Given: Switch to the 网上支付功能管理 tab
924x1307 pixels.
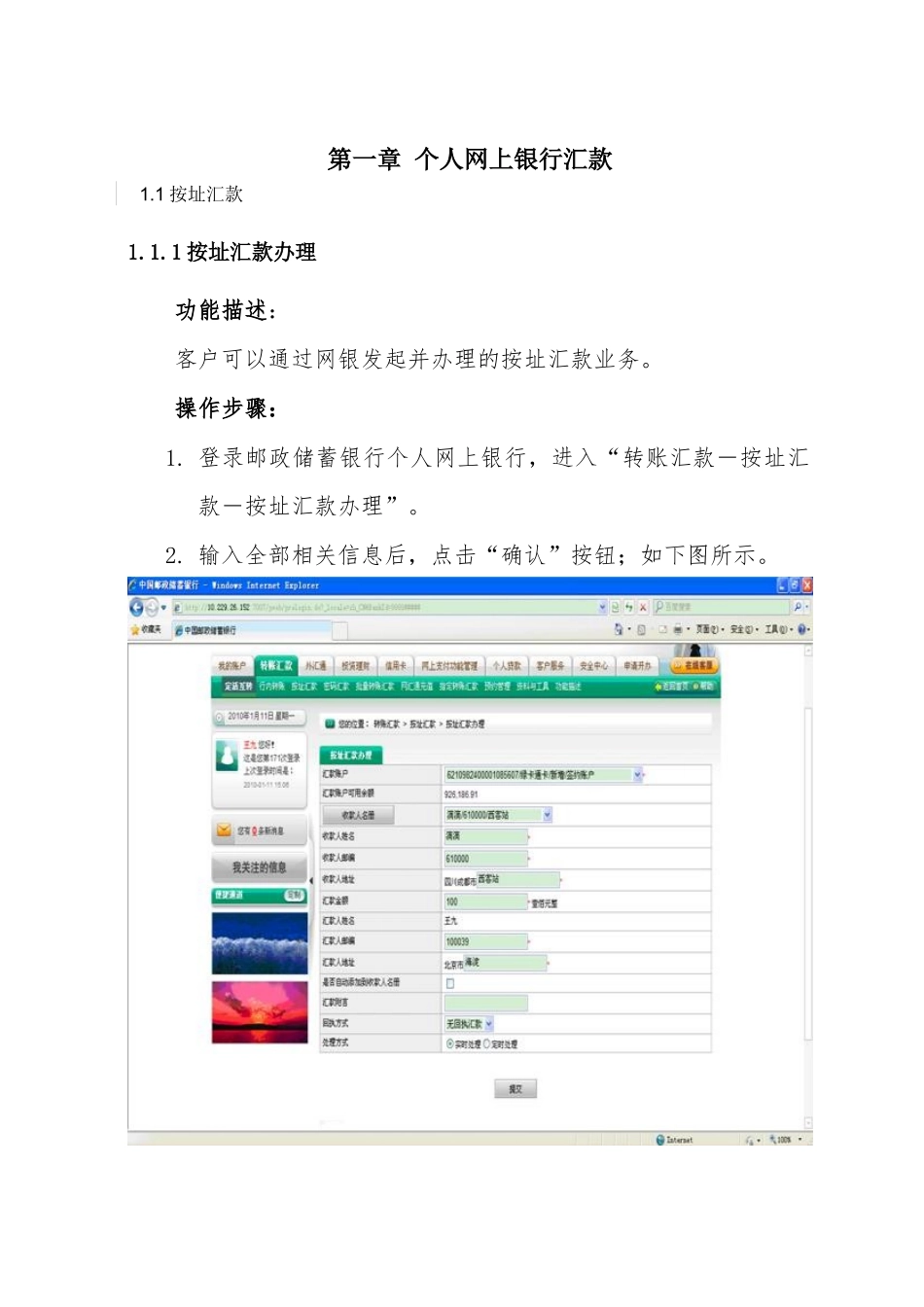Looking at the screenshot, I should 449,666.
